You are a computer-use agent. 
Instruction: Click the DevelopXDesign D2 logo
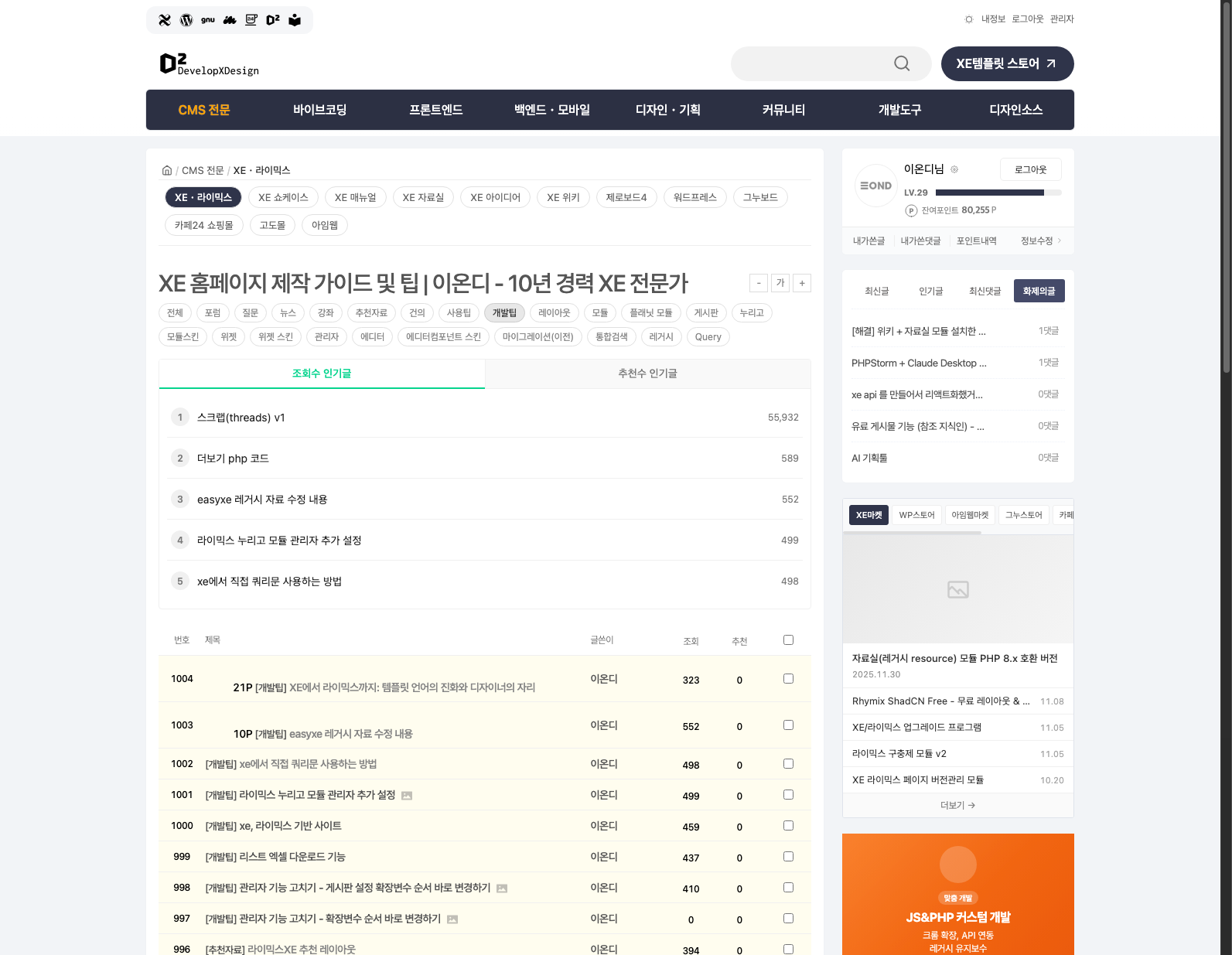coord(209,64)
